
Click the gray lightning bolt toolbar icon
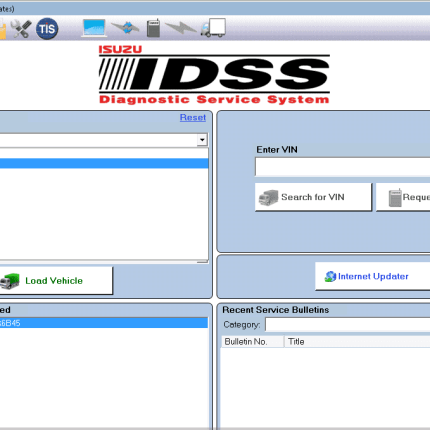181,28
